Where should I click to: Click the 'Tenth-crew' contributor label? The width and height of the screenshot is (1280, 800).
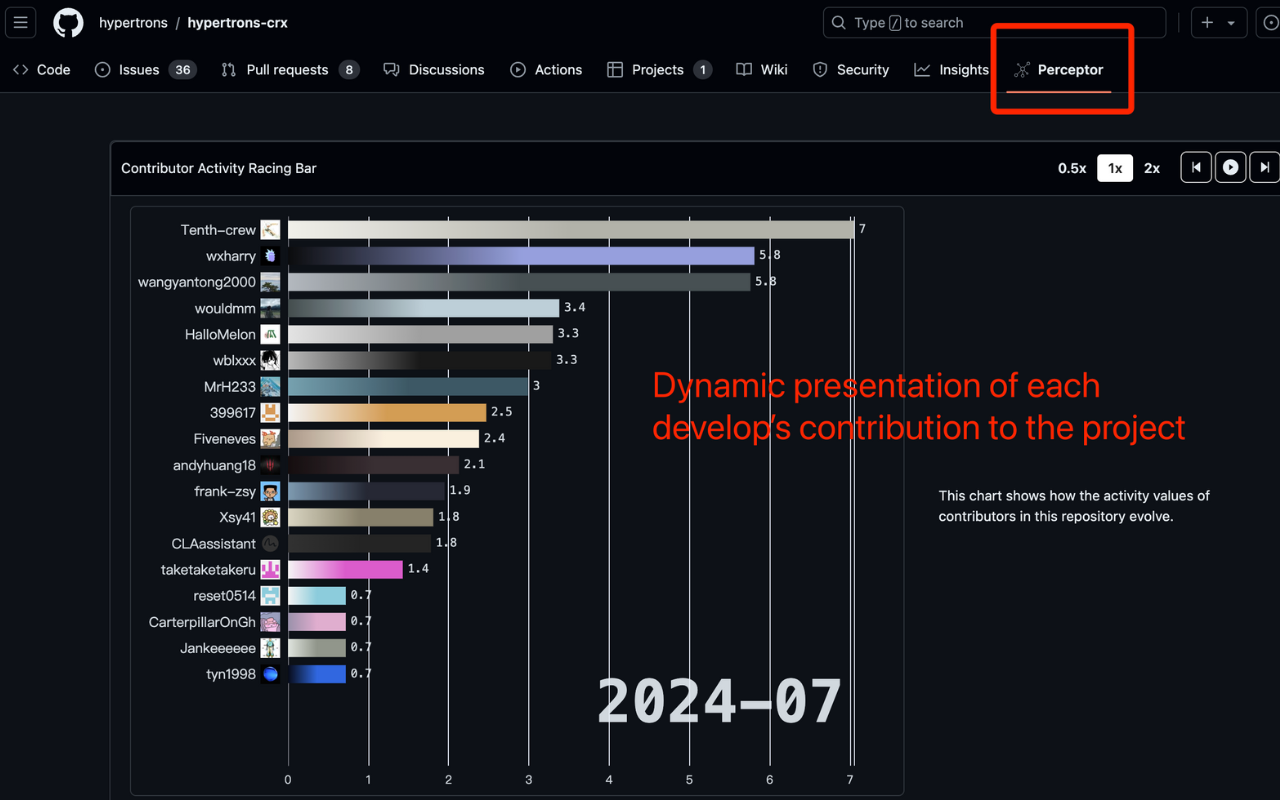(218, 230)
